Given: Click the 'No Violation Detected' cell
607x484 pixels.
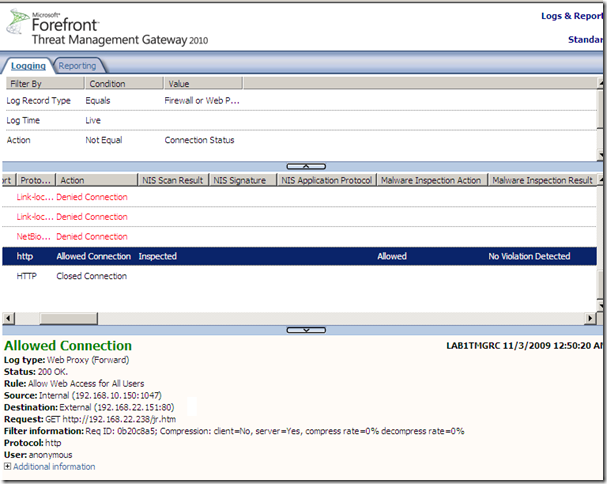Looking at the screenshot, I should tap(529, 256).
